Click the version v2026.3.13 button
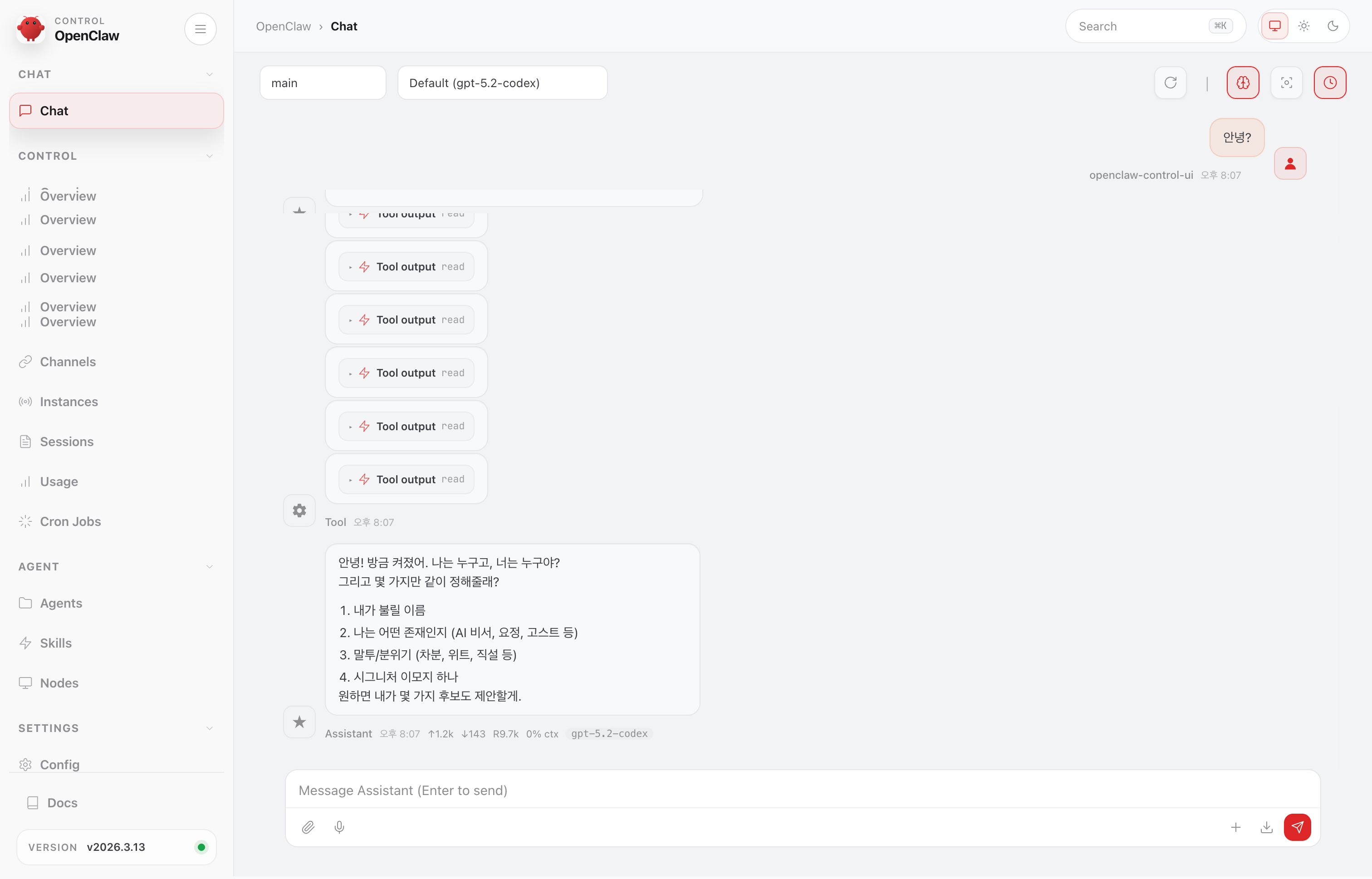1372x879 pixels. pos(116,847)
